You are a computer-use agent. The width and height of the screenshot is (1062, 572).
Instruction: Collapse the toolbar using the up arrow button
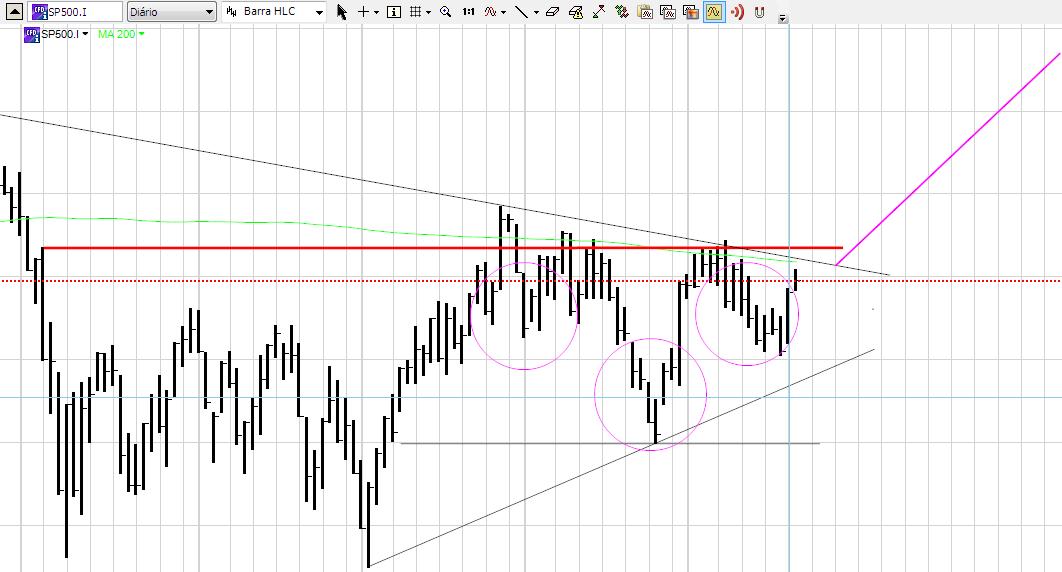[14, 12]
